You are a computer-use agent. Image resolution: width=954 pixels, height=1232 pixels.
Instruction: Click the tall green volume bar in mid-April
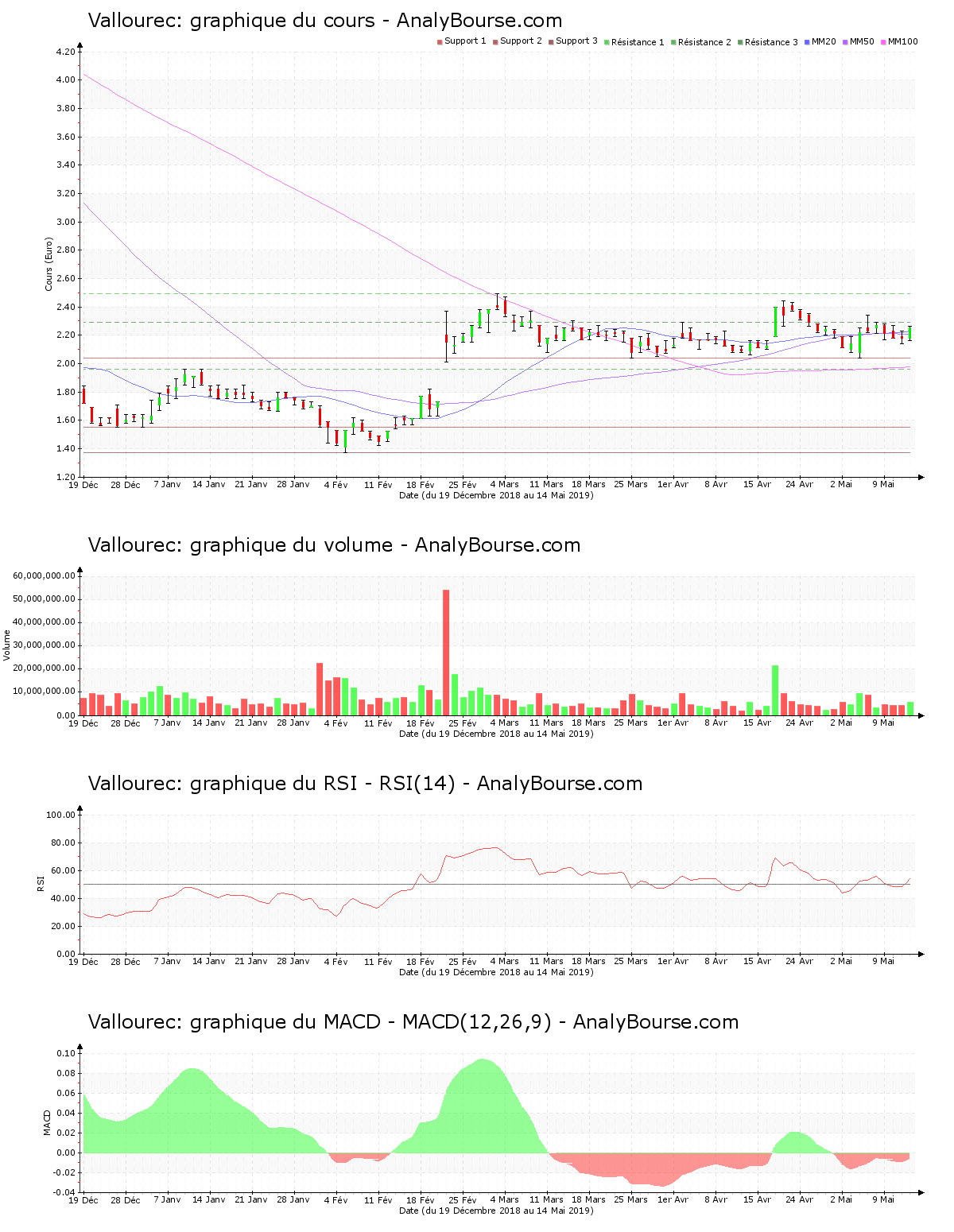775,690
